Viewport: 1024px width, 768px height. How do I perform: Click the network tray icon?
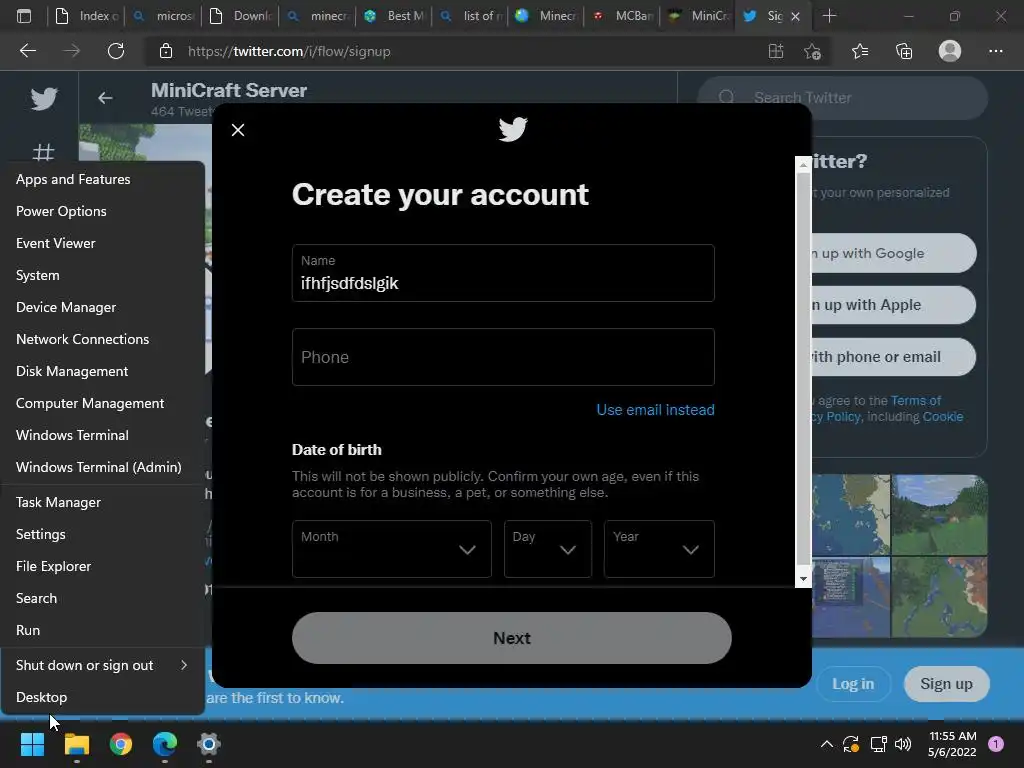(x=878, y=744)
